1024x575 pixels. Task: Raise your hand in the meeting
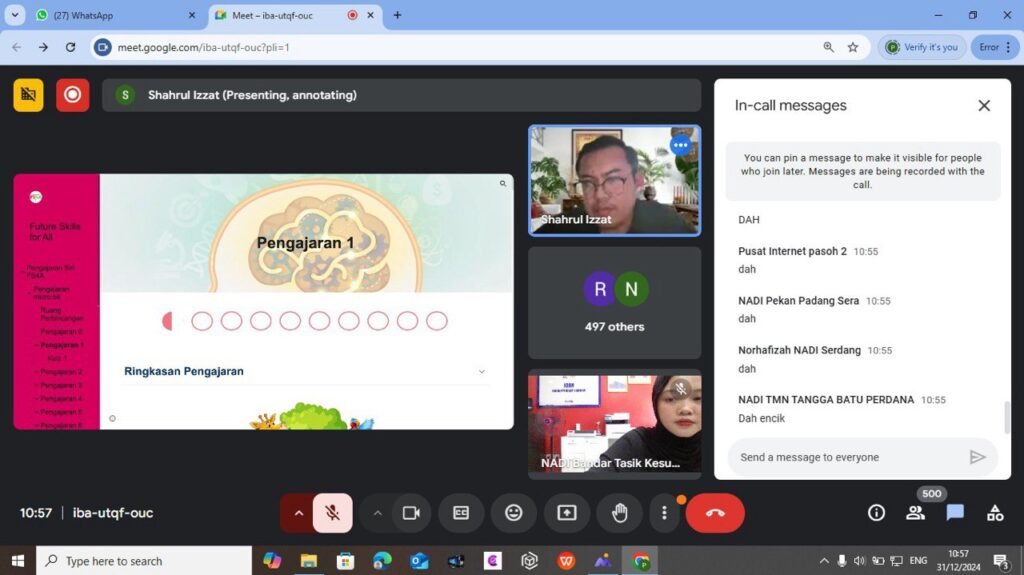(619, 513)
